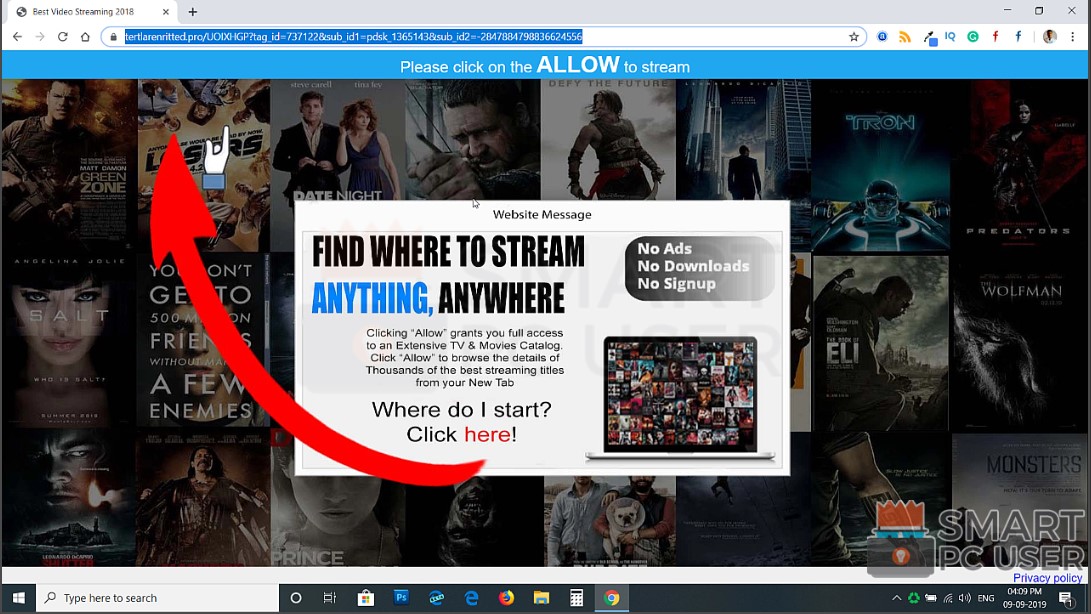
Task: Click the IQ extension icon
Action: [x=951, y=36]
